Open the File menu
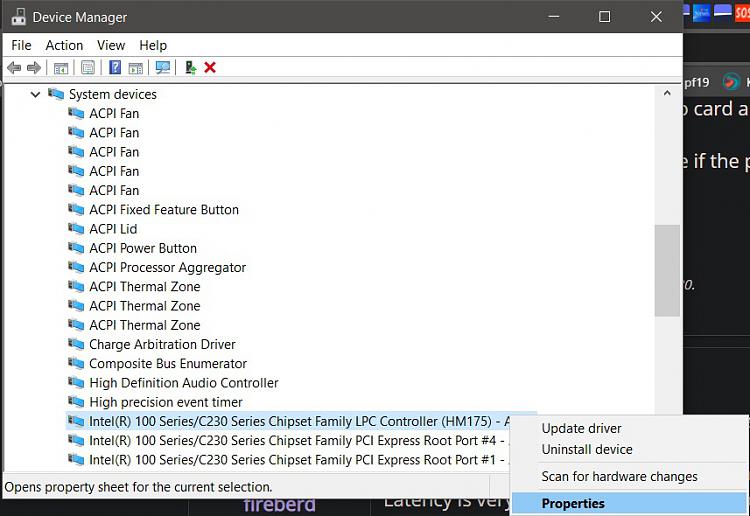750x516 pixels. 22,45
